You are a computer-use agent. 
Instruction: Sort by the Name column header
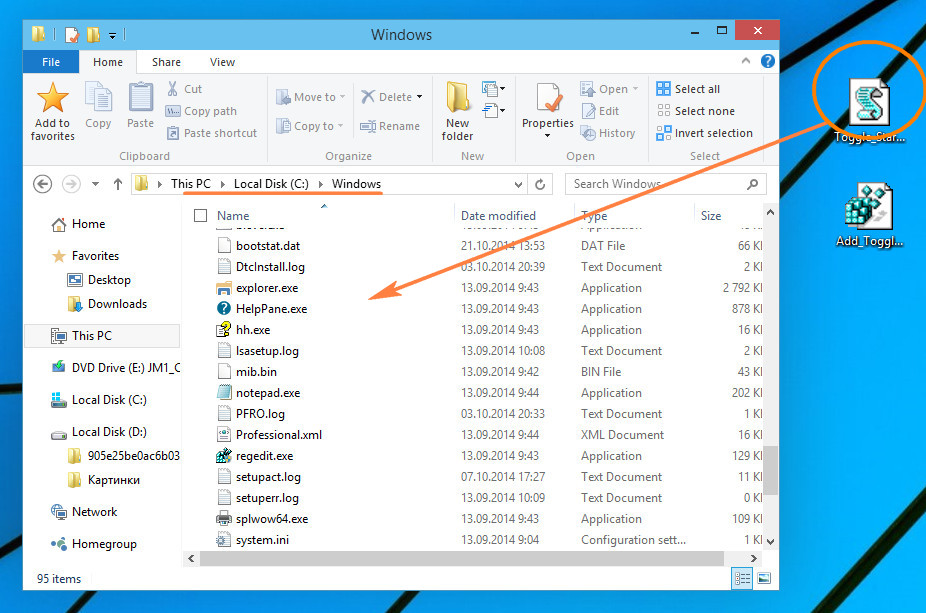[233, 216]
